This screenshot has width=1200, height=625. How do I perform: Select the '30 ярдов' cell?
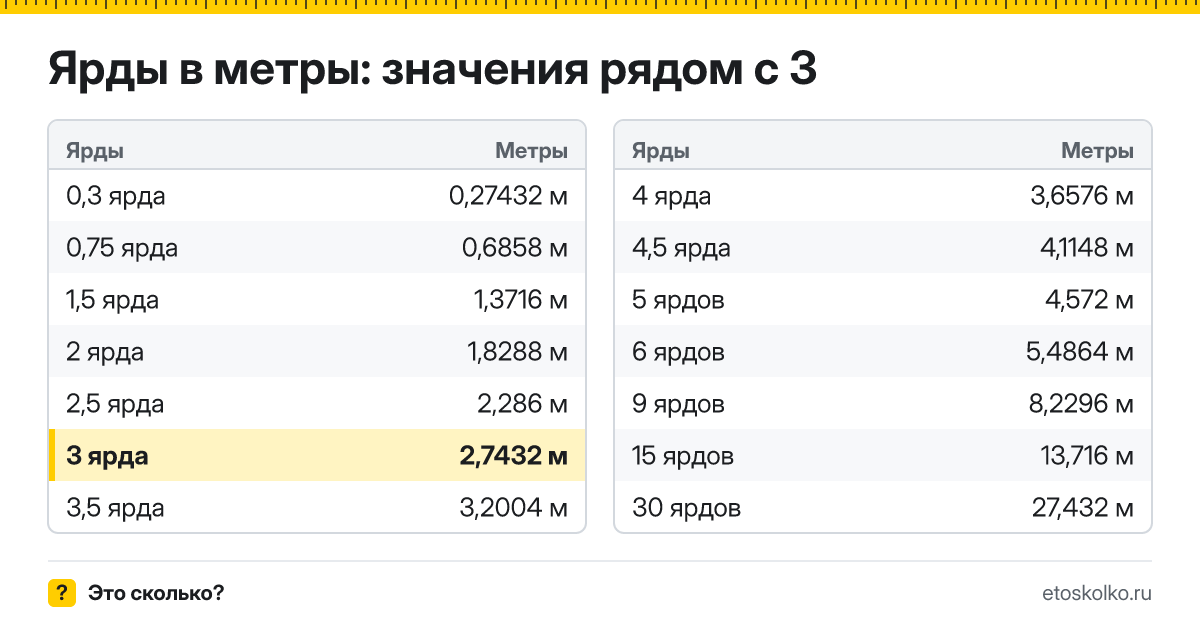coord(687,508)
